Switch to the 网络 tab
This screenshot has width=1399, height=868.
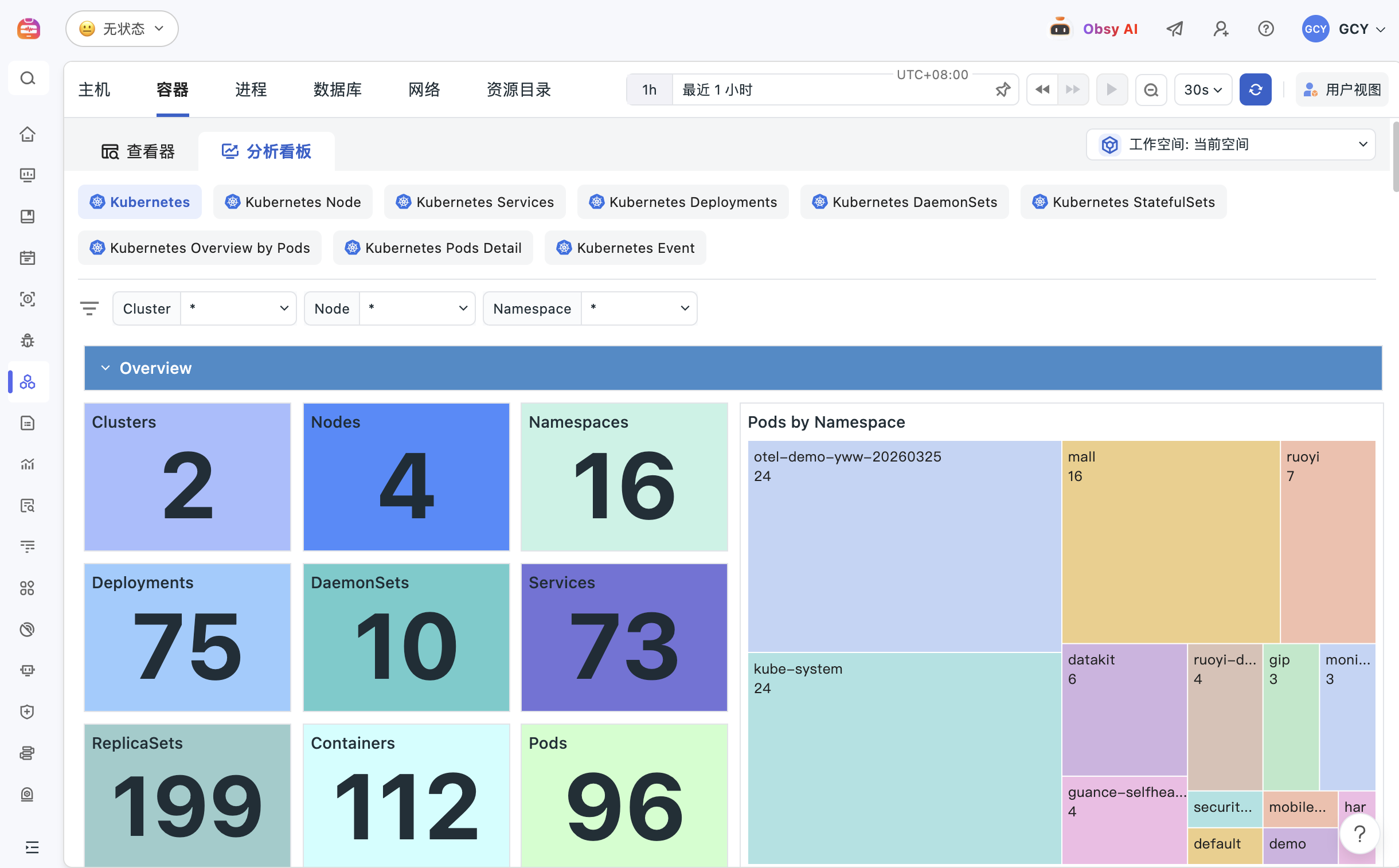pyautogui.click(x=424, y=89)
